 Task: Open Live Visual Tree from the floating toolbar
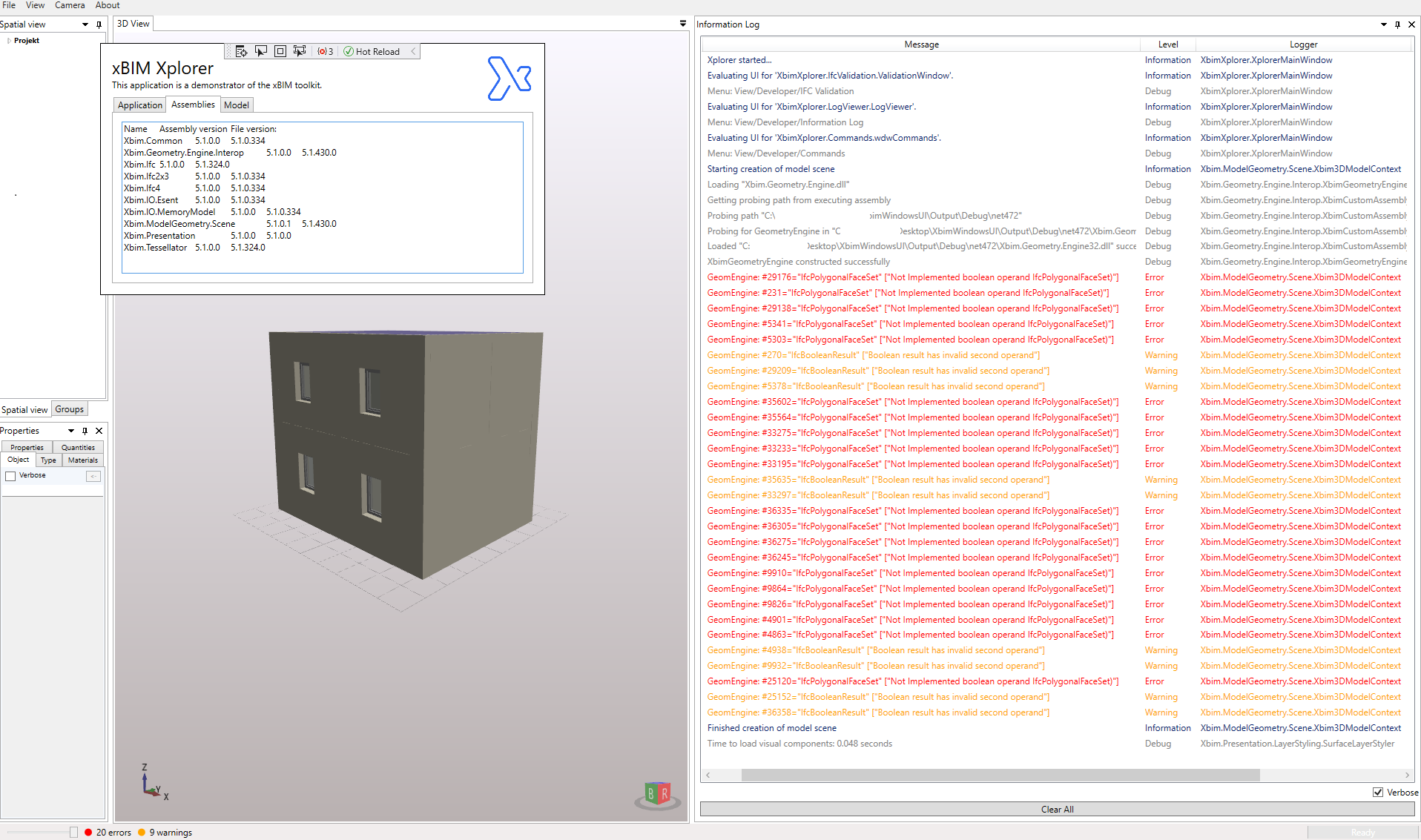(241, 50)
